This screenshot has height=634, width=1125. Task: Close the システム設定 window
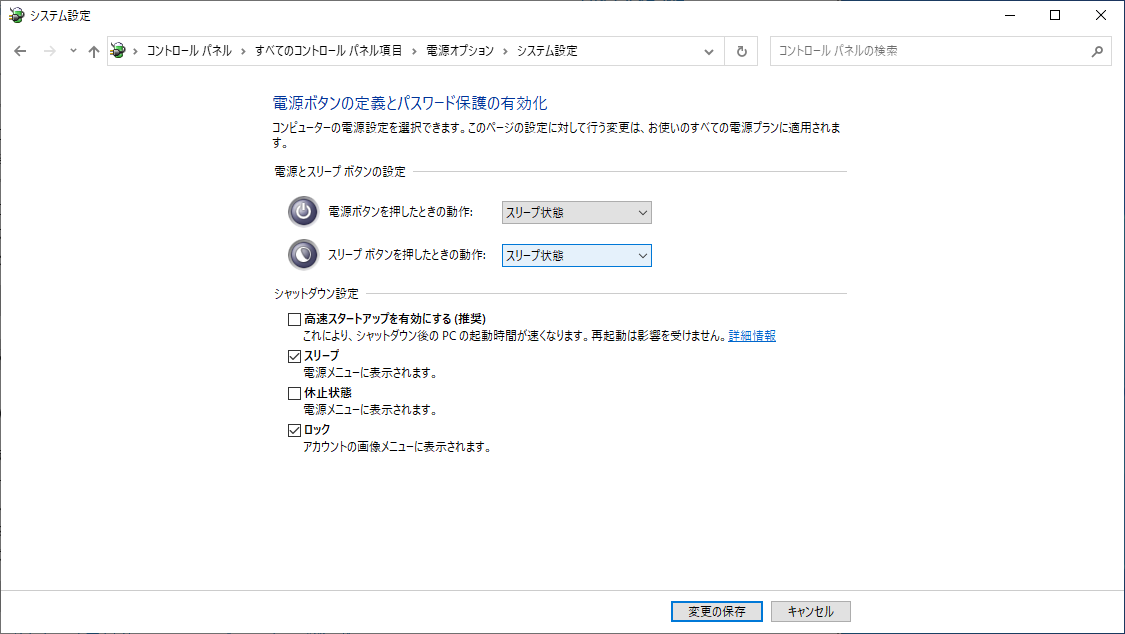coord(1101,15)
